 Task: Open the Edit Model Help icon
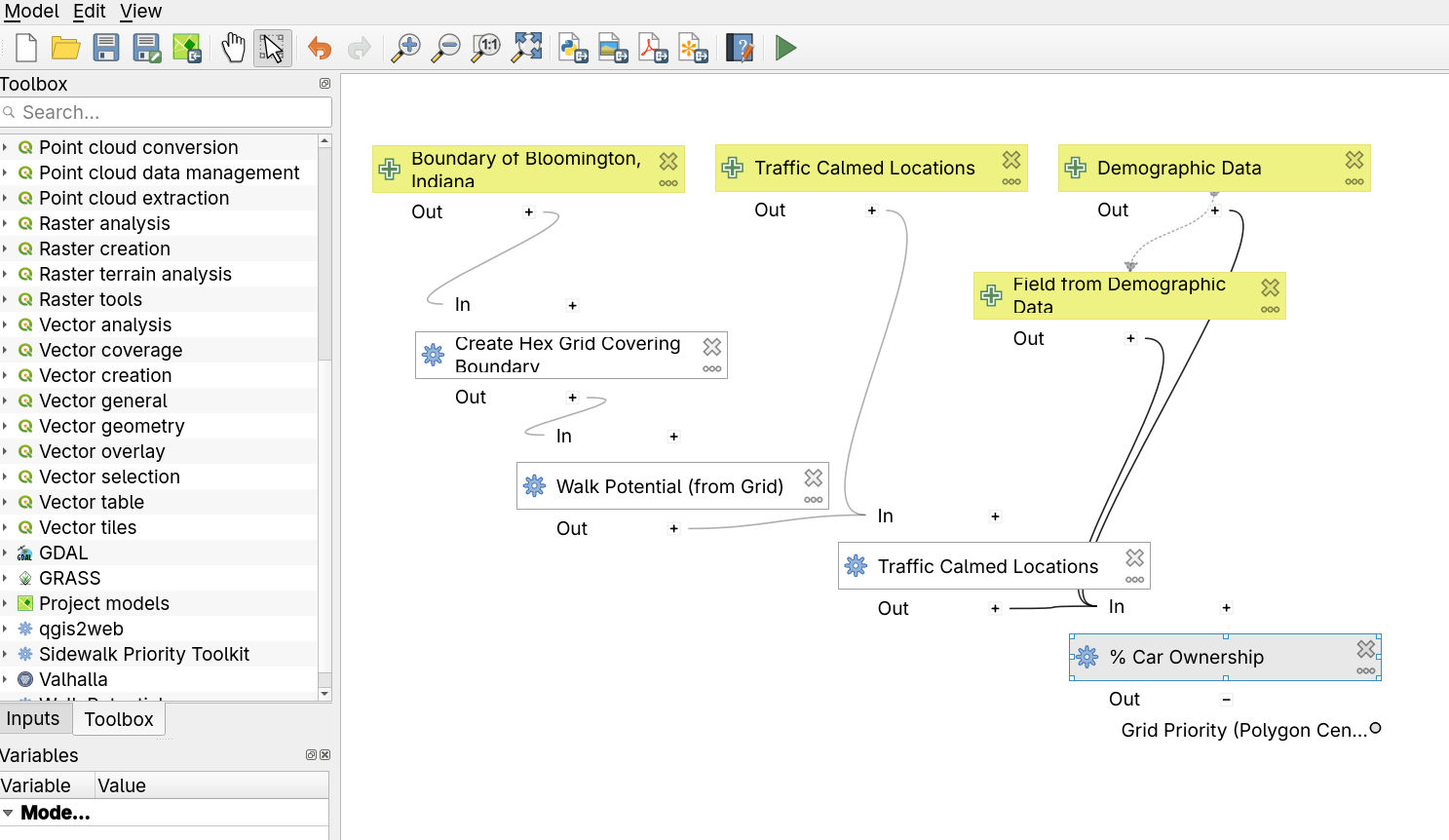[740, 48]
